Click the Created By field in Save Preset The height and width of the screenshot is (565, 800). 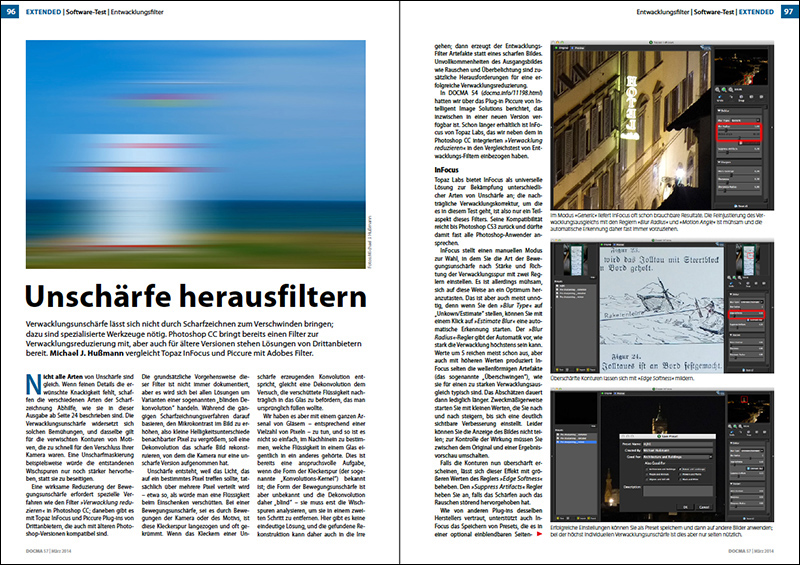click(x=678, y=451)
